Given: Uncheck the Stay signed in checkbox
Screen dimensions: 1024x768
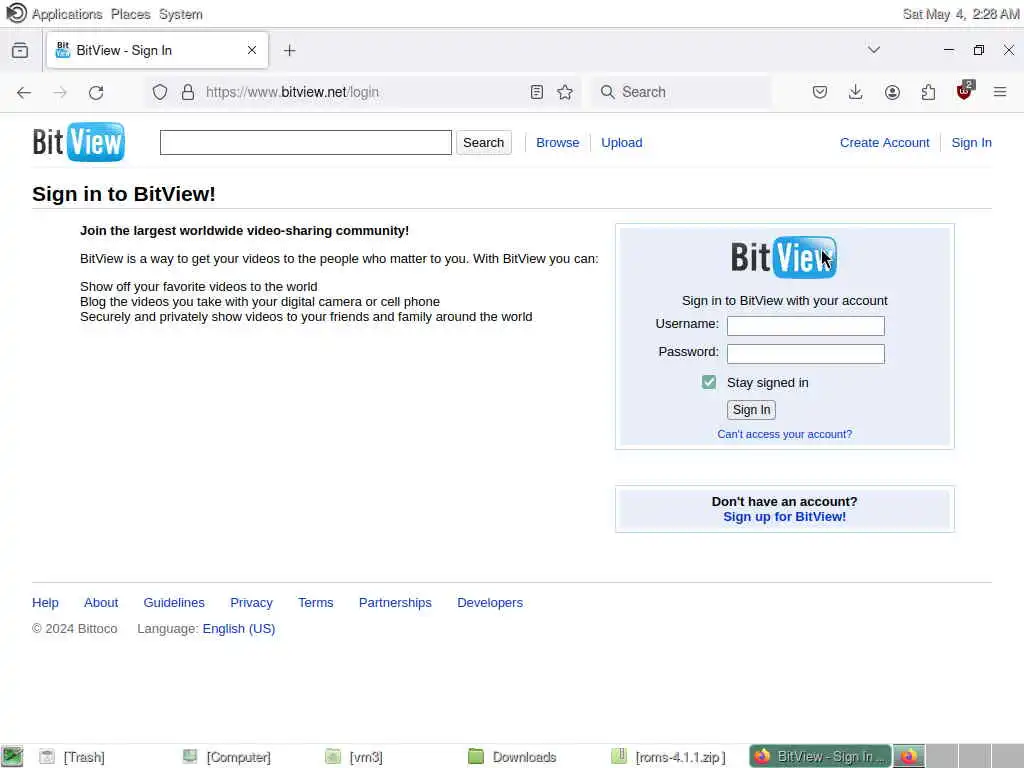Looking at the screenshot, I should 709,383.
